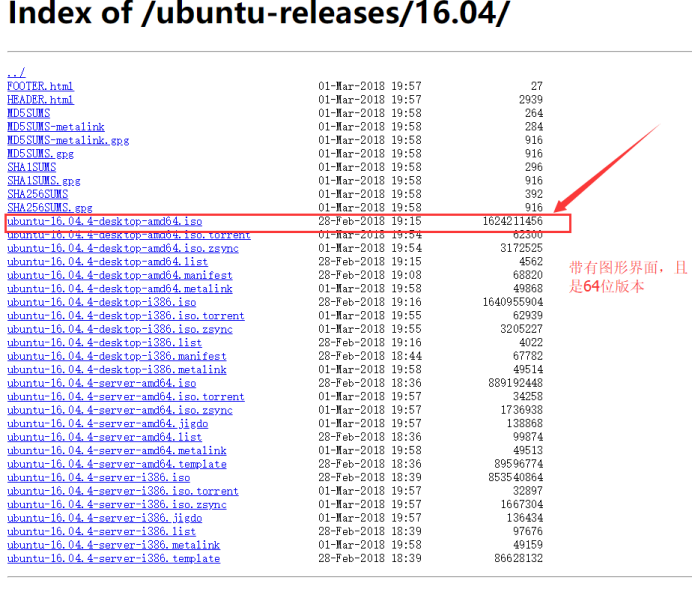Open ubuntu-16.04.4-server-amd64.metalink link
This screenshot has width=693, height=610.
point(117,450)
